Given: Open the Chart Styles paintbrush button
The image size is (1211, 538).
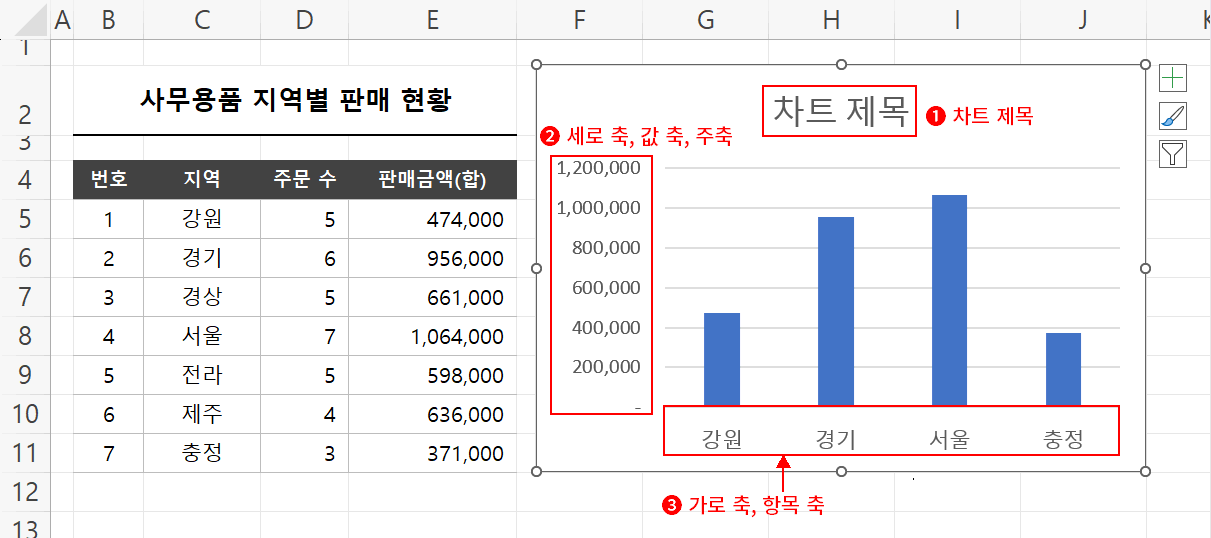Looking at the screenshot, I should pyautogui.click(x=1173, y=116).
